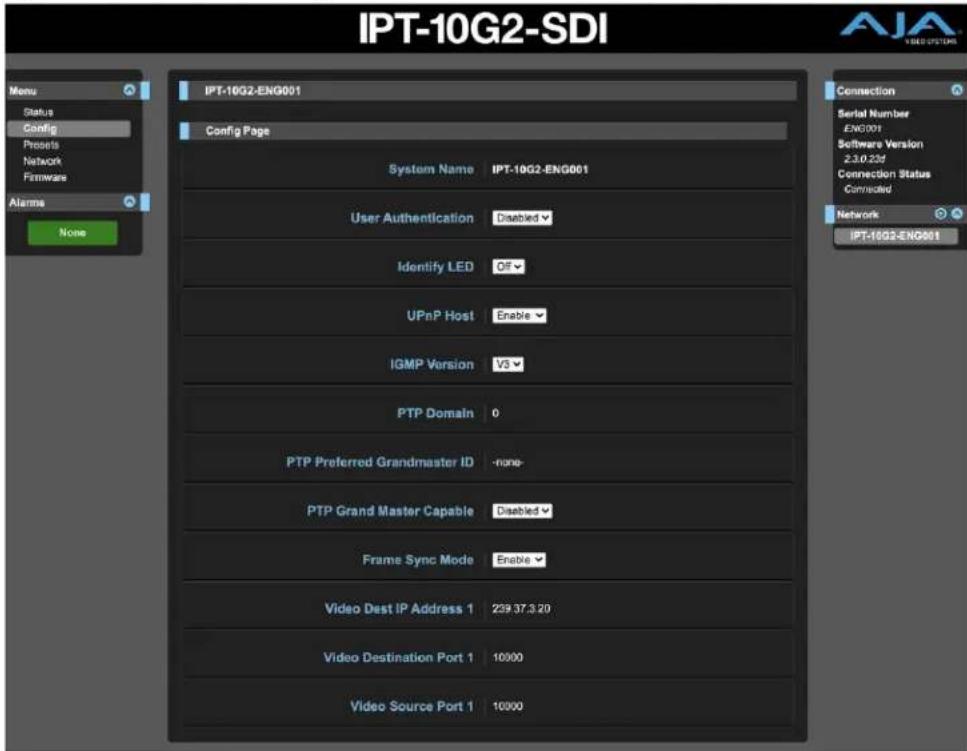967x751 pixels.
Task: Open the Firmware menu page
Action: click(45, 177)
